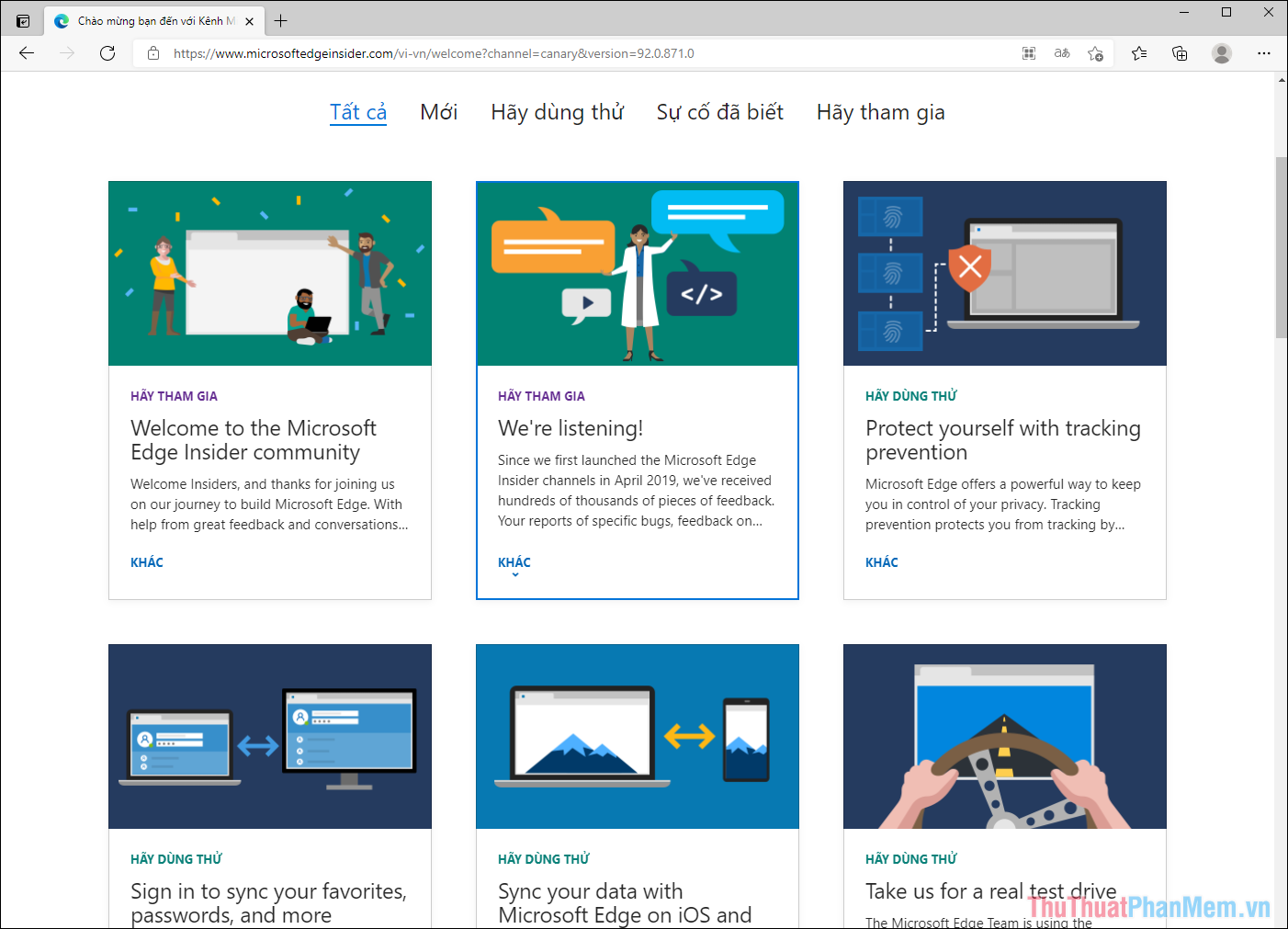Click the tracking prevention shield illustration

click(1005, 274)
